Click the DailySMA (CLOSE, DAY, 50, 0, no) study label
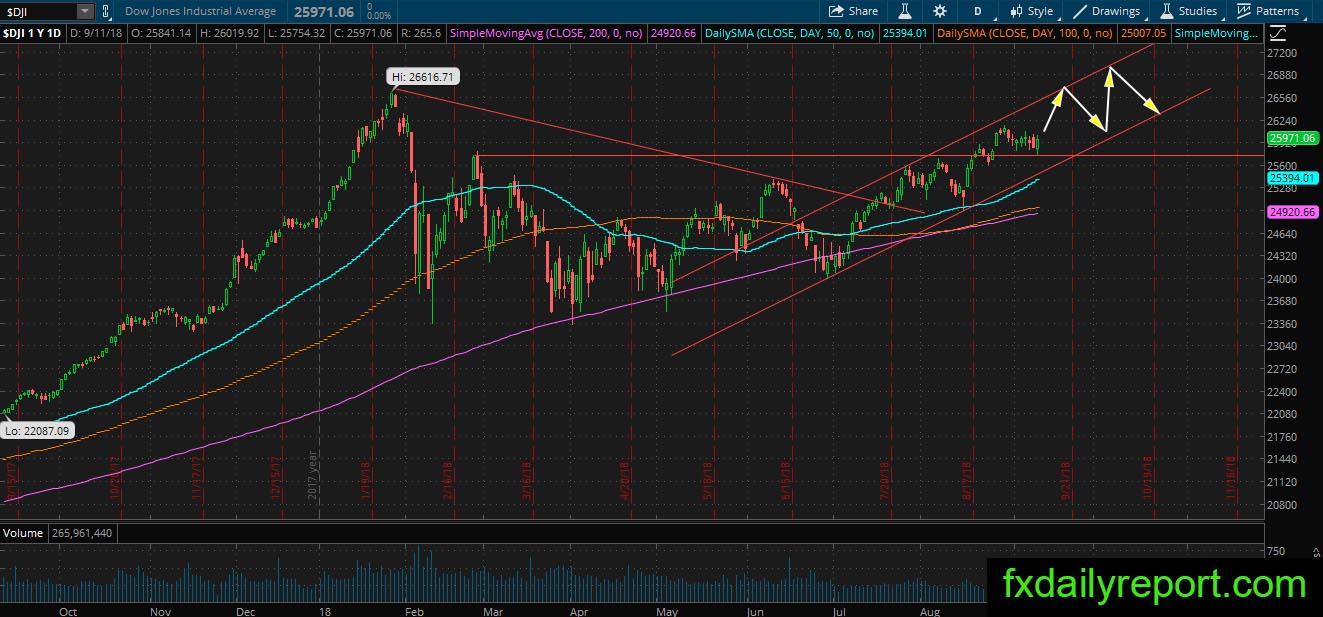This screenshot has width=1323, height=617. (x=789, y=33)
